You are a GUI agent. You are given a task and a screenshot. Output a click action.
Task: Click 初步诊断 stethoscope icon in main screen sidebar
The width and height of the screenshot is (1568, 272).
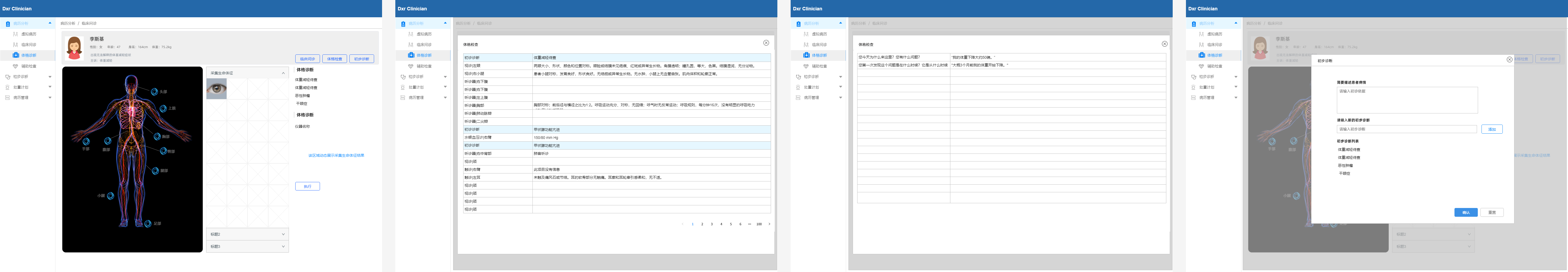coord(8,77)
